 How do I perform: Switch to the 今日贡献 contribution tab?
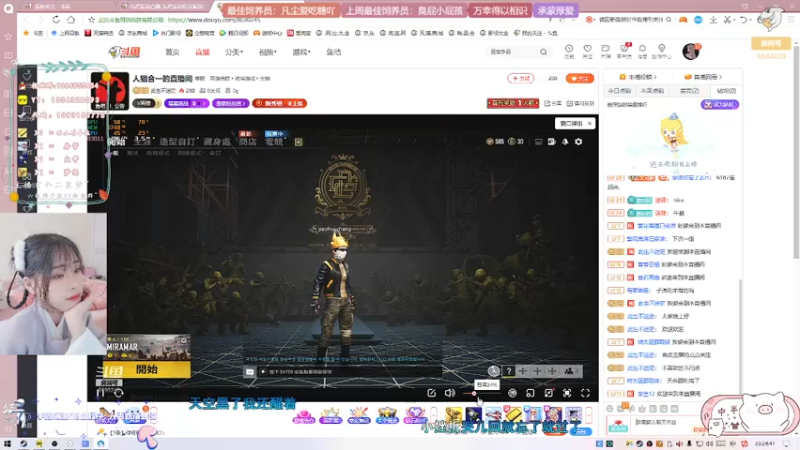point(619,91)
